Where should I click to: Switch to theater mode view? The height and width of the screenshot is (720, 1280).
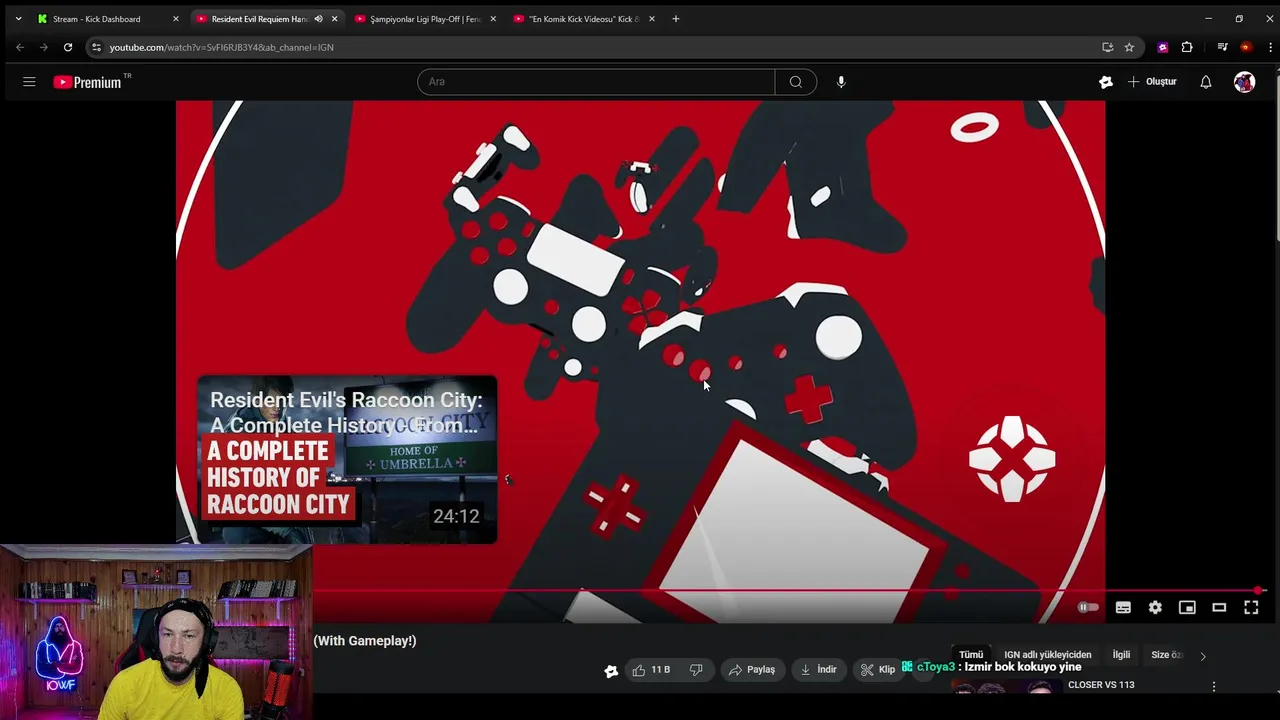click(1219, 607)
